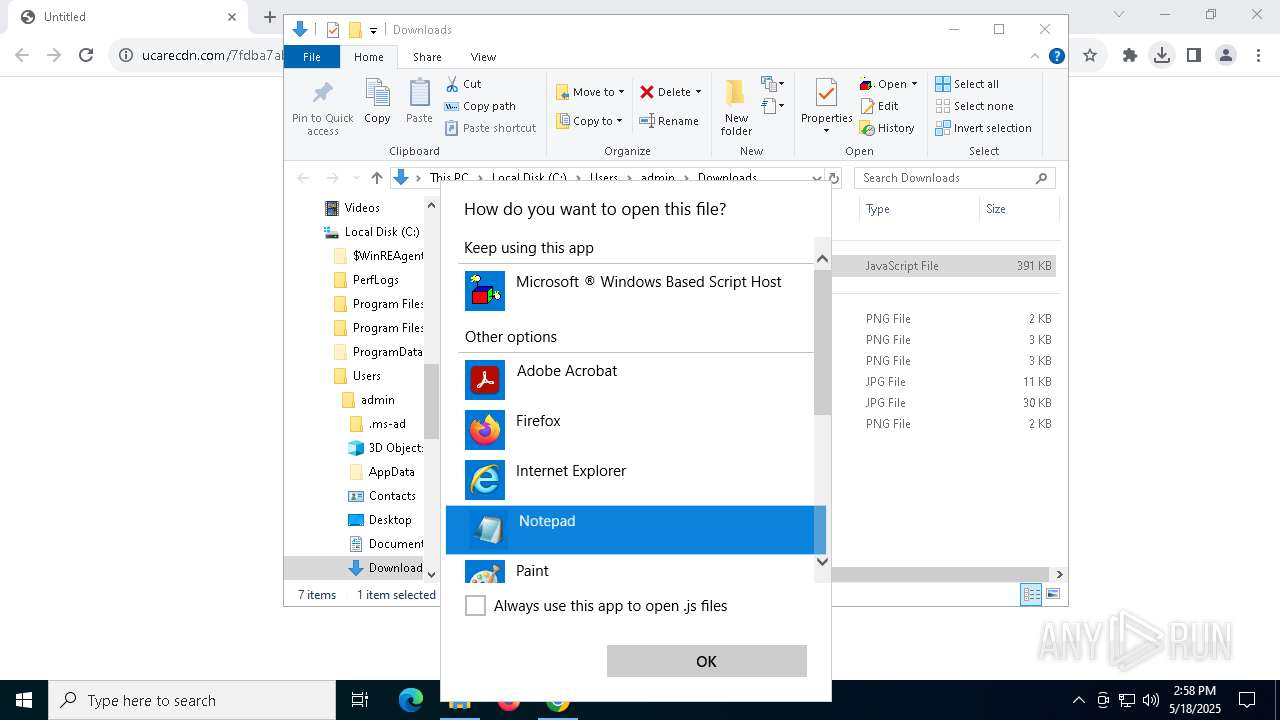Click Invert selection in the ribbon

pyautogui.click(x=983, y=128)
